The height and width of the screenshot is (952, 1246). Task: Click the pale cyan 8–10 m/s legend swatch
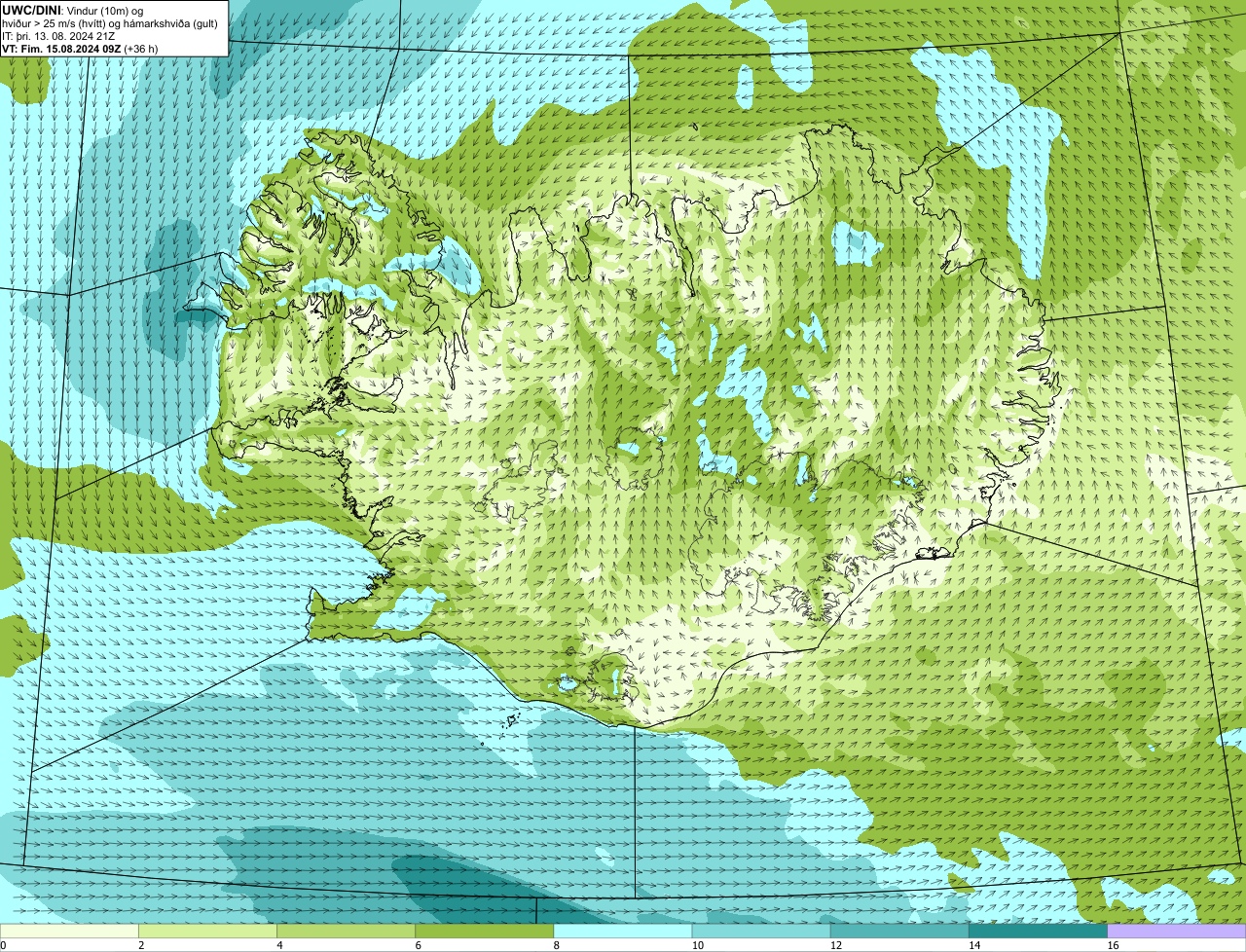[x=623, y=931]
